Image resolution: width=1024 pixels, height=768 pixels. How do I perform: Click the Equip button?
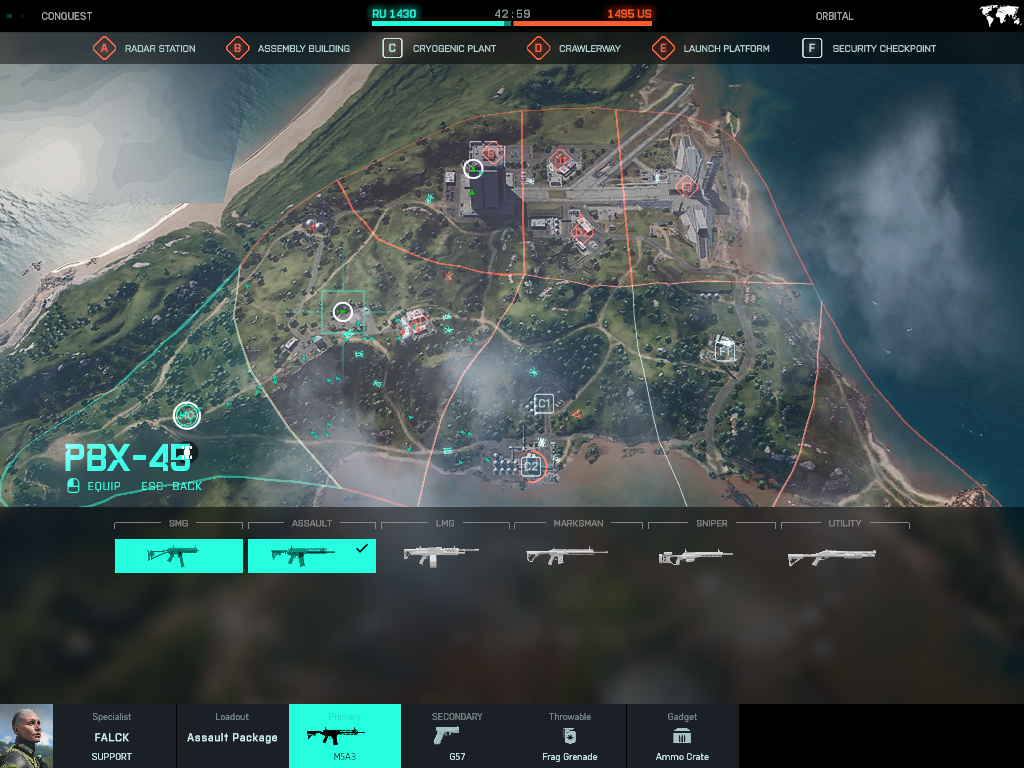point(95,486)
